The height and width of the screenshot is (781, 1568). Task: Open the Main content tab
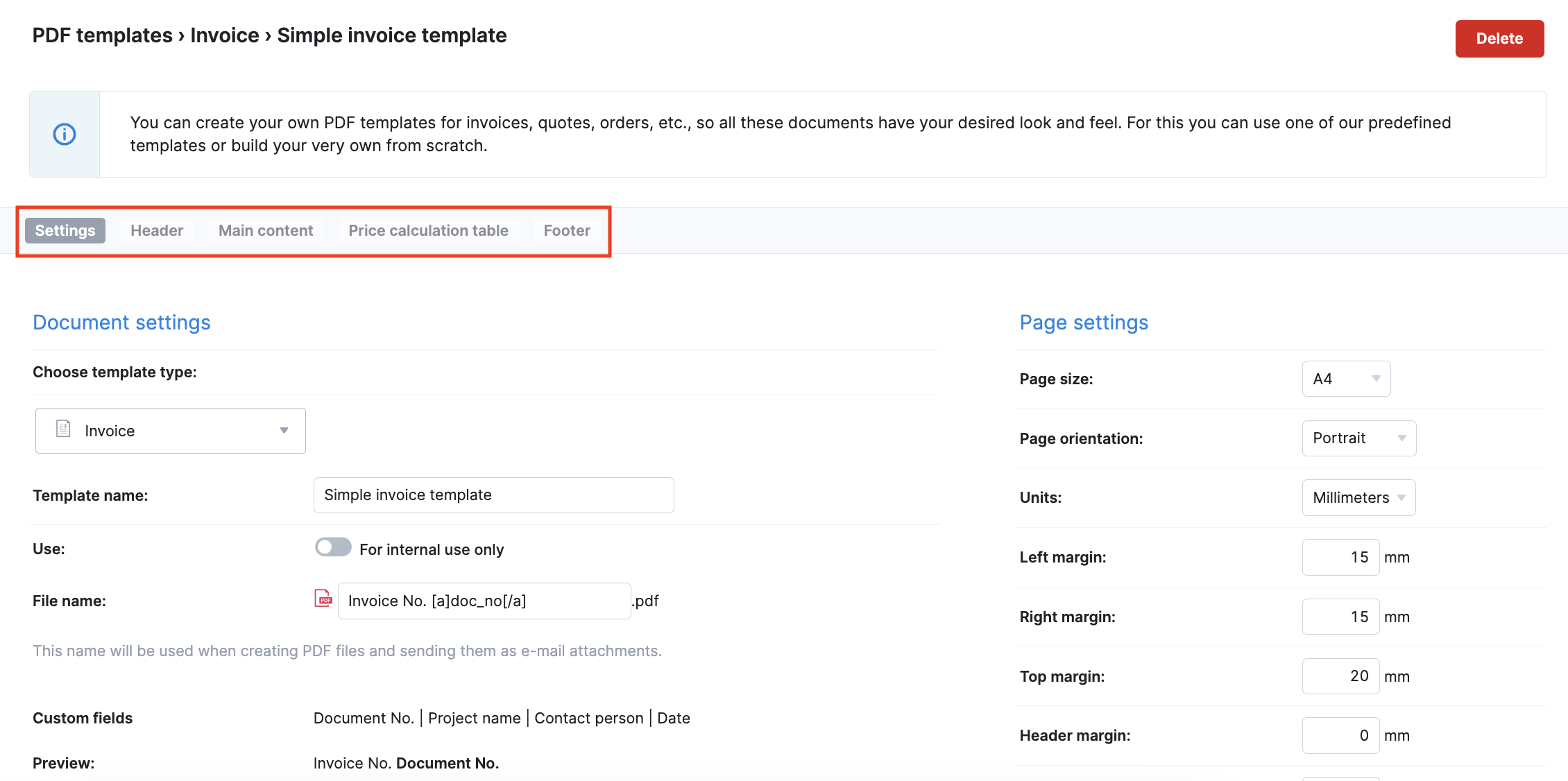[266, 231]
